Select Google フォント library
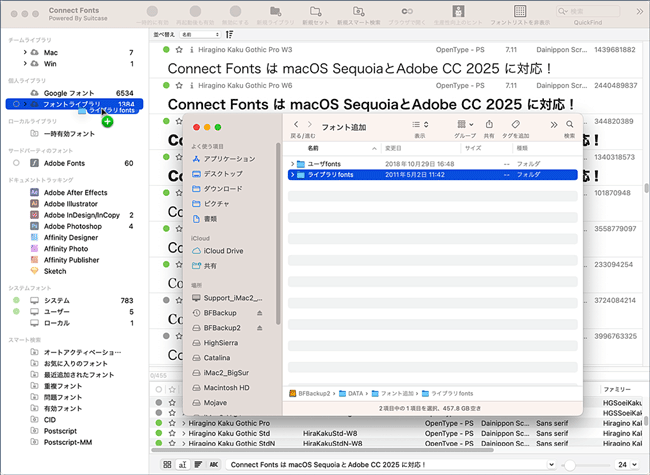 [69, 93]
